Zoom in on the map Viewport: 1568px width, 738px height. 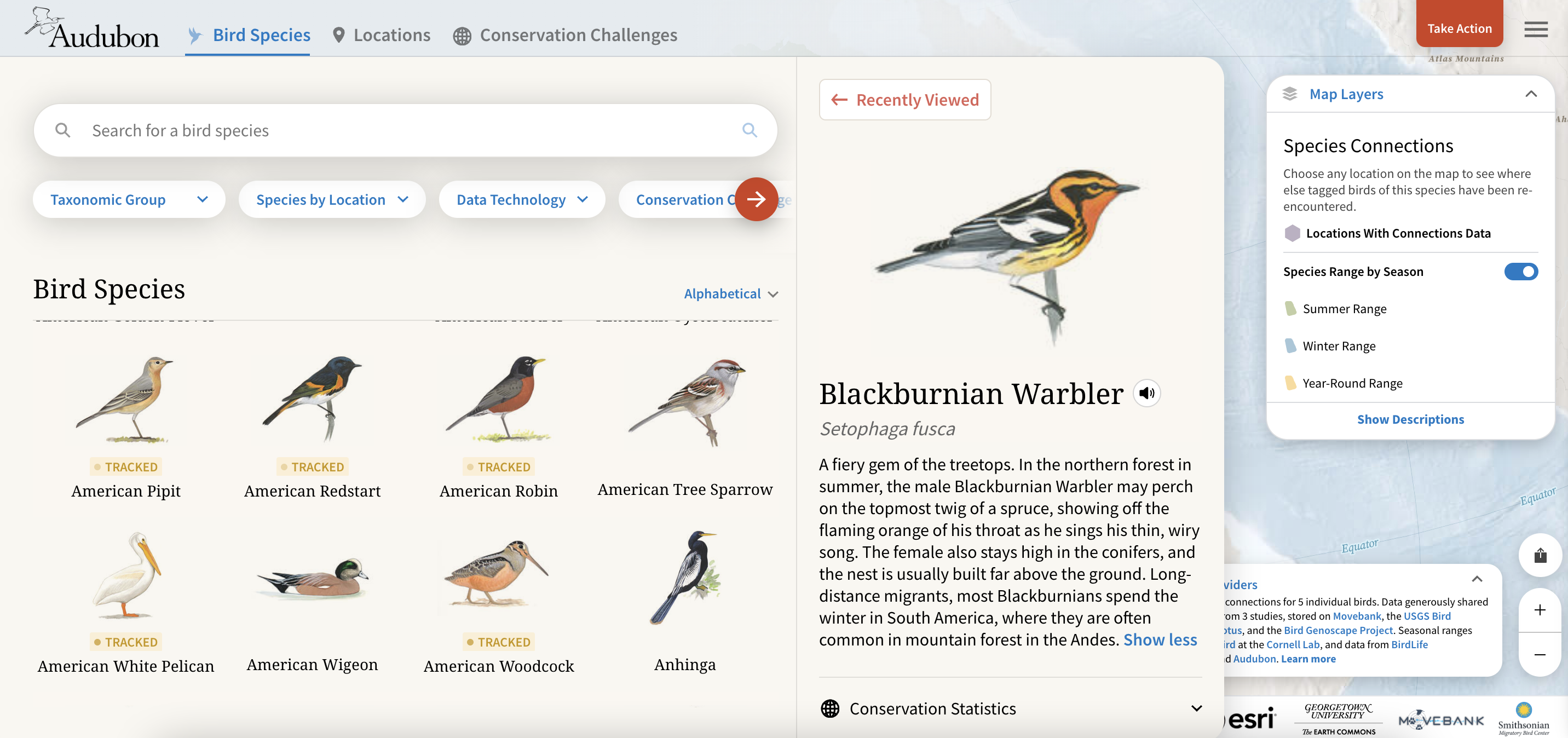coord(1540,610)
